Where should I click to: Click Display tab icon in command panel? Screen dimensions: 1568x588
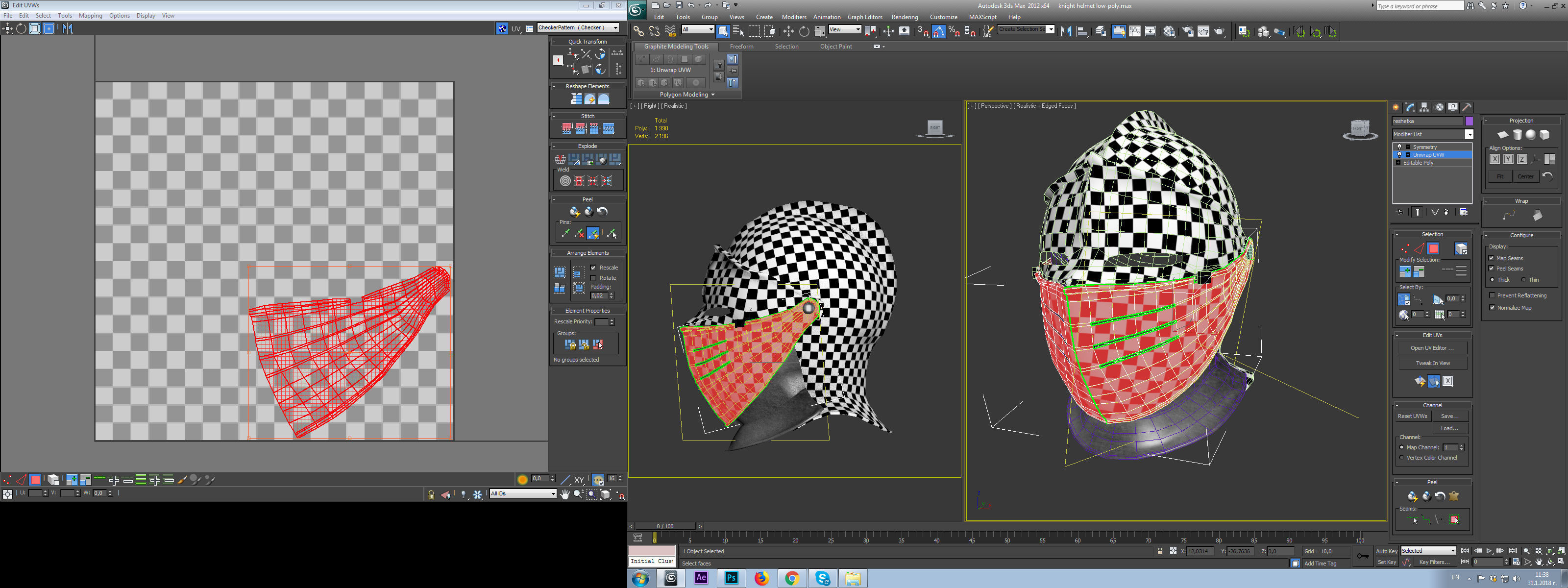click(x=1453, y=107)
